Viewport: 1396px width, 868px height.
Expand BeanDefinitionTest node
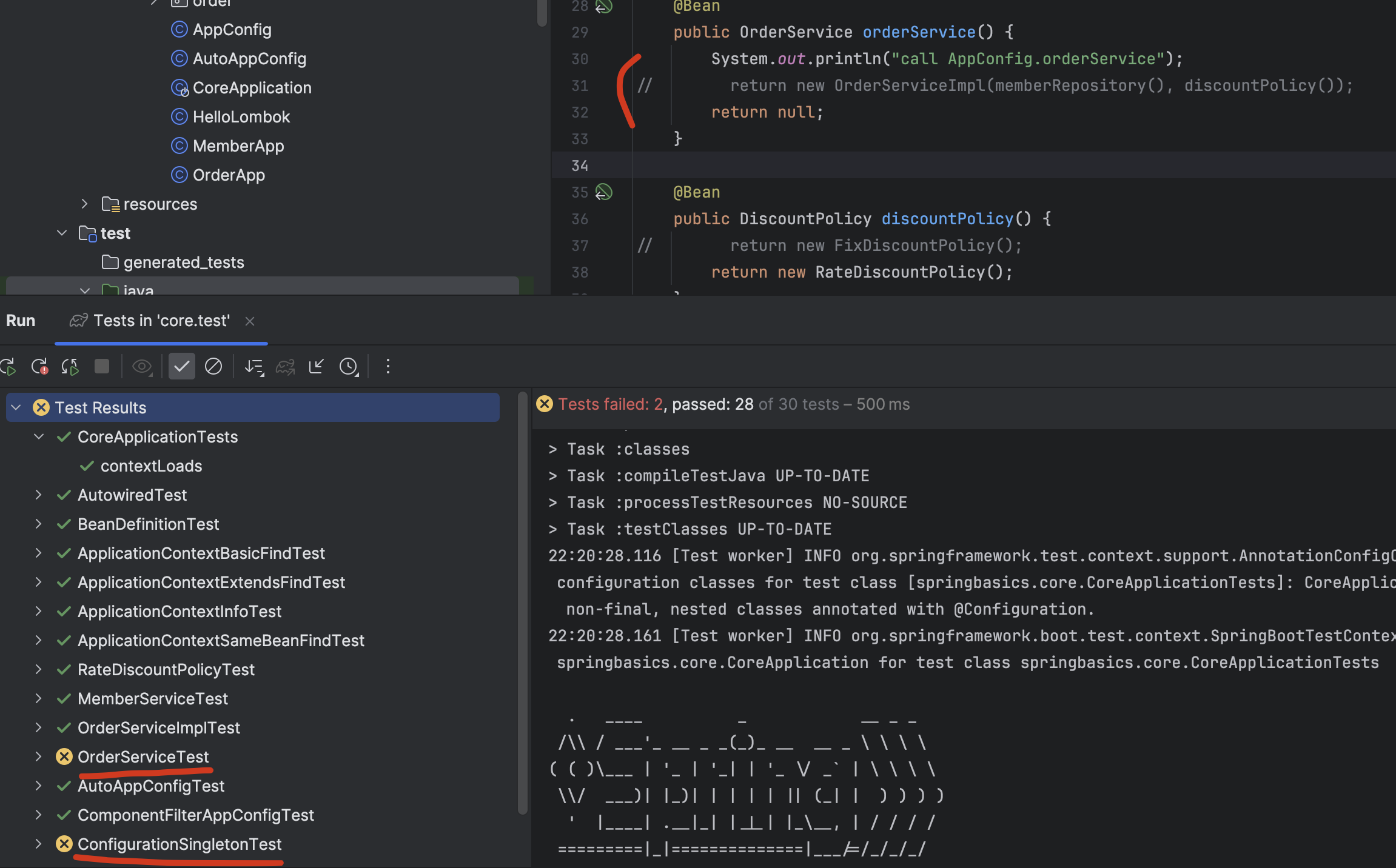click(39, 524)
